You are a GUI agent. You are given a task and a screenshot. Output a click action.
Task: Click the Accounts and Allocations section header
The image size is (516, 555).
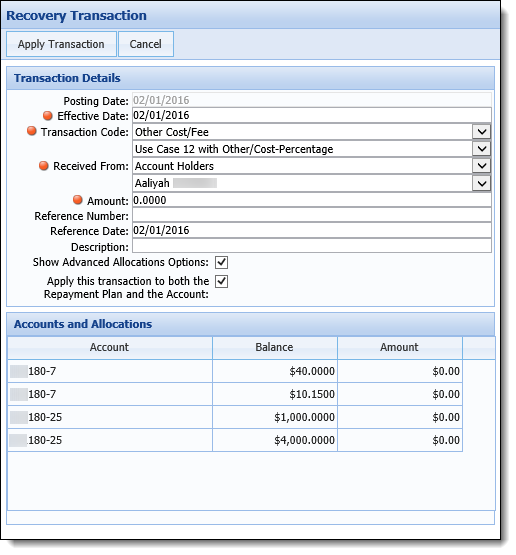coord(251,324)
